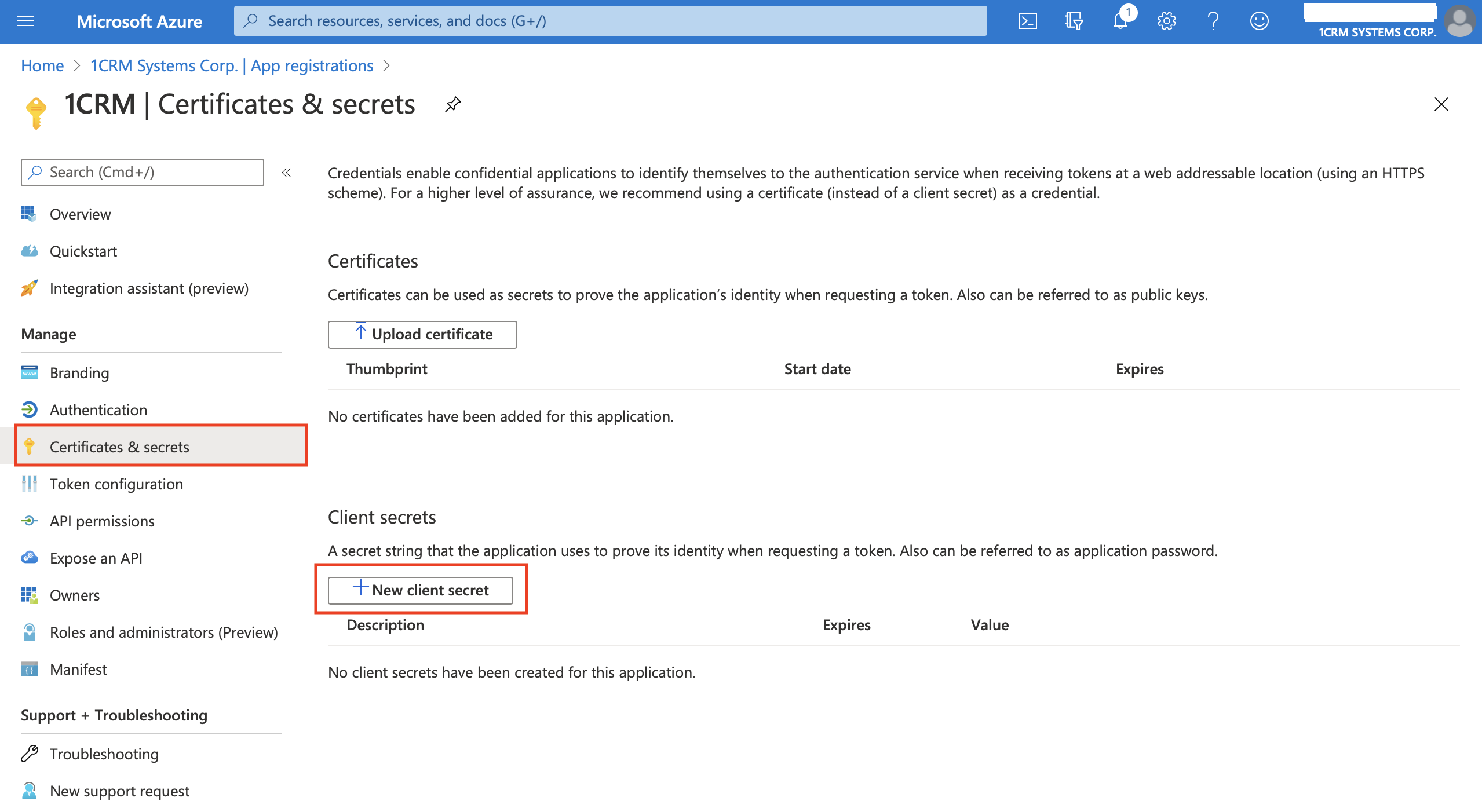Viewport: 1482px width, 812px height.
Task: Click the API permissions icon
Action: [29, 521]
